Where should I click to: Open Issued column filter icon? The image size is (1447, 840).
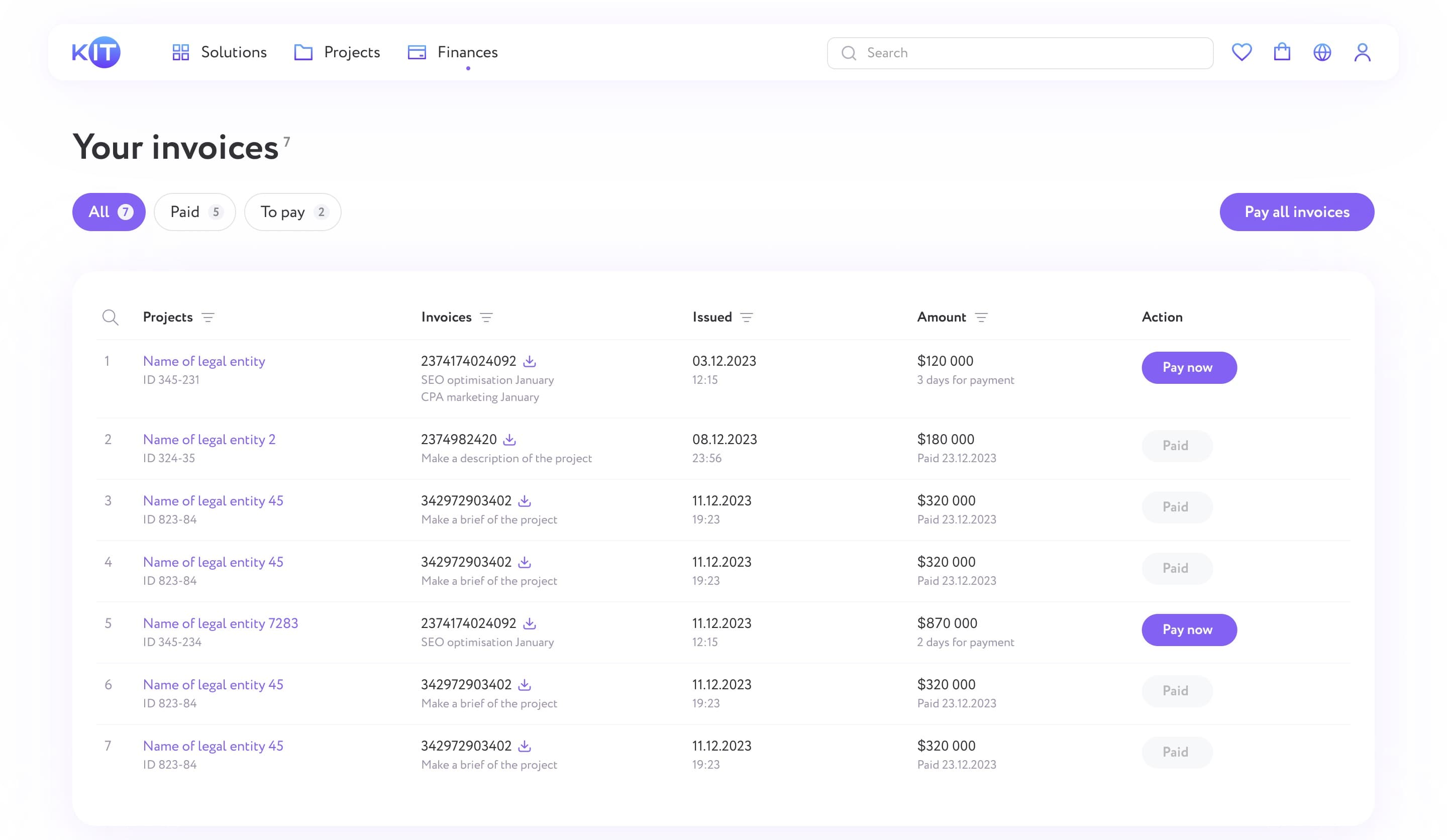click(747, 318)
